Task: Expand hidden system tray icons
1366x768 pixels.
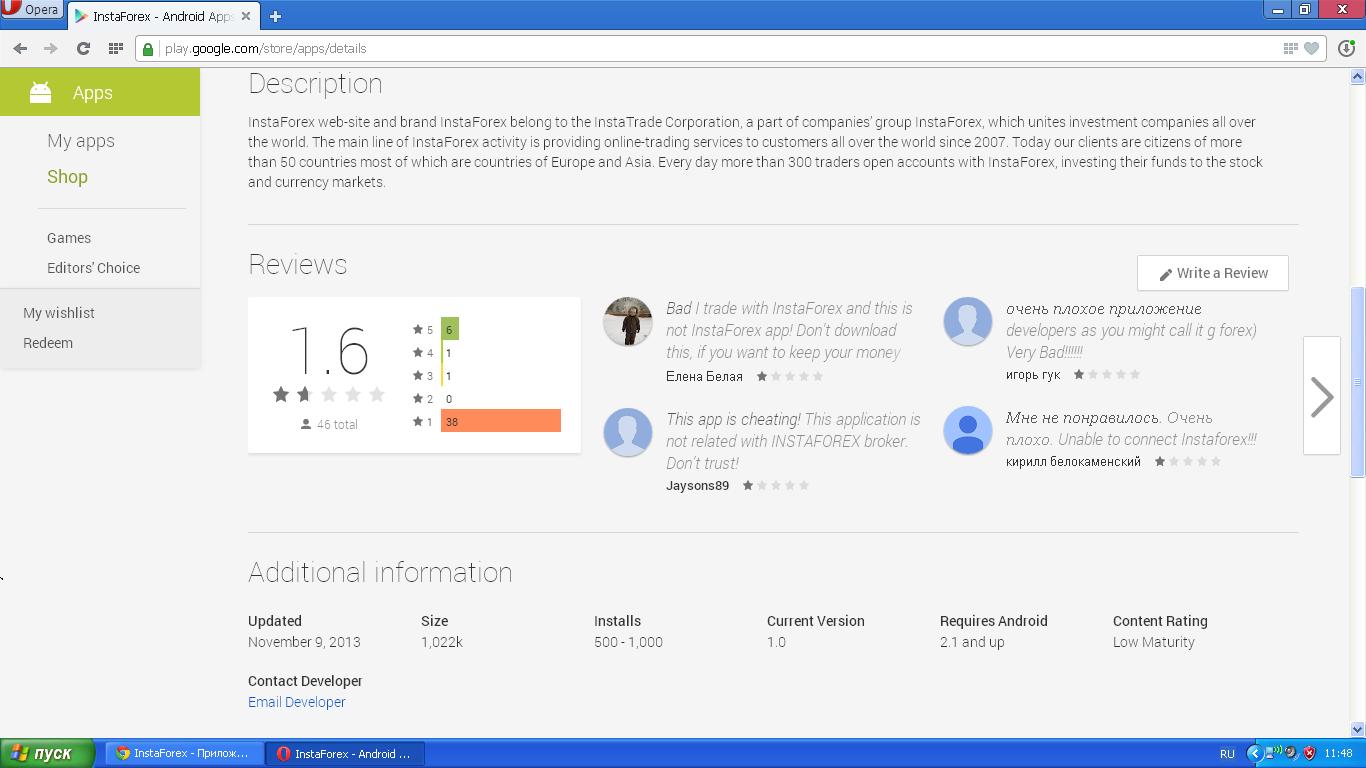Action: [1254, 753]
